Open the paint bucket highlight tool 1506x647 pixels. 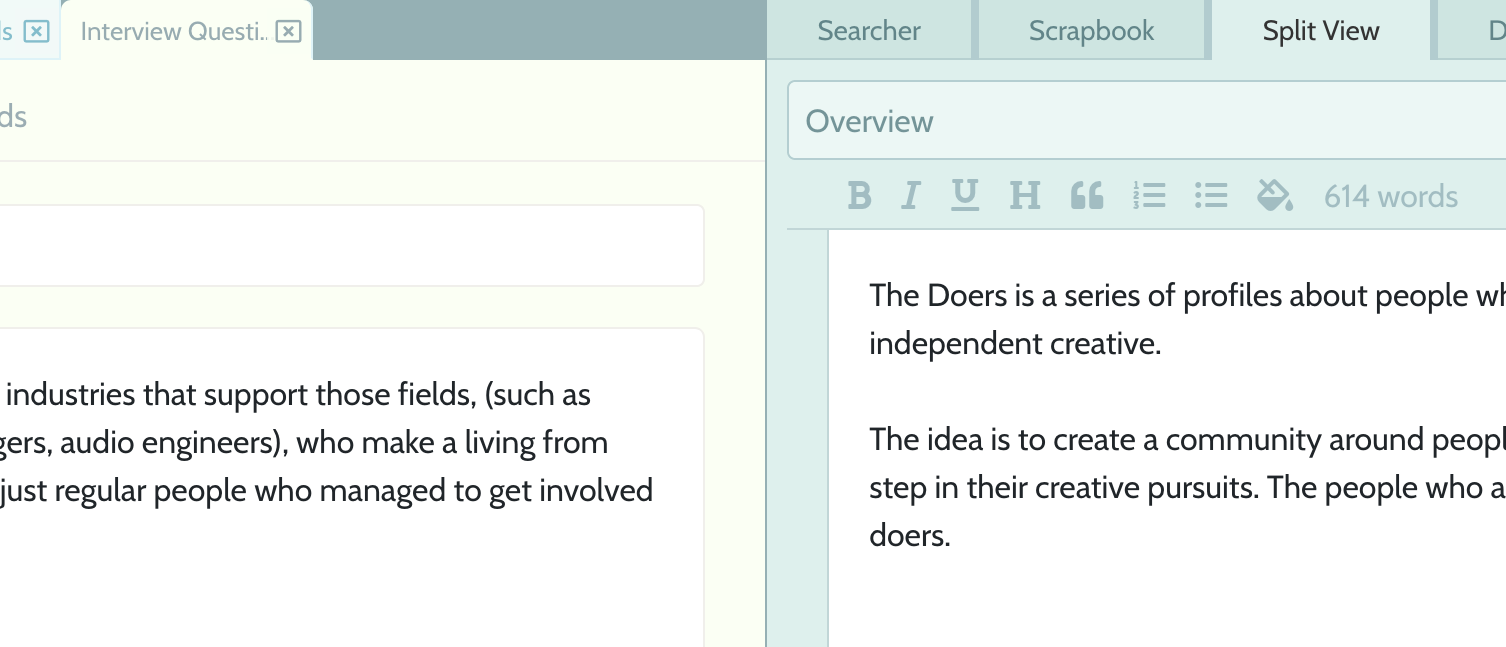[1274, 196]
